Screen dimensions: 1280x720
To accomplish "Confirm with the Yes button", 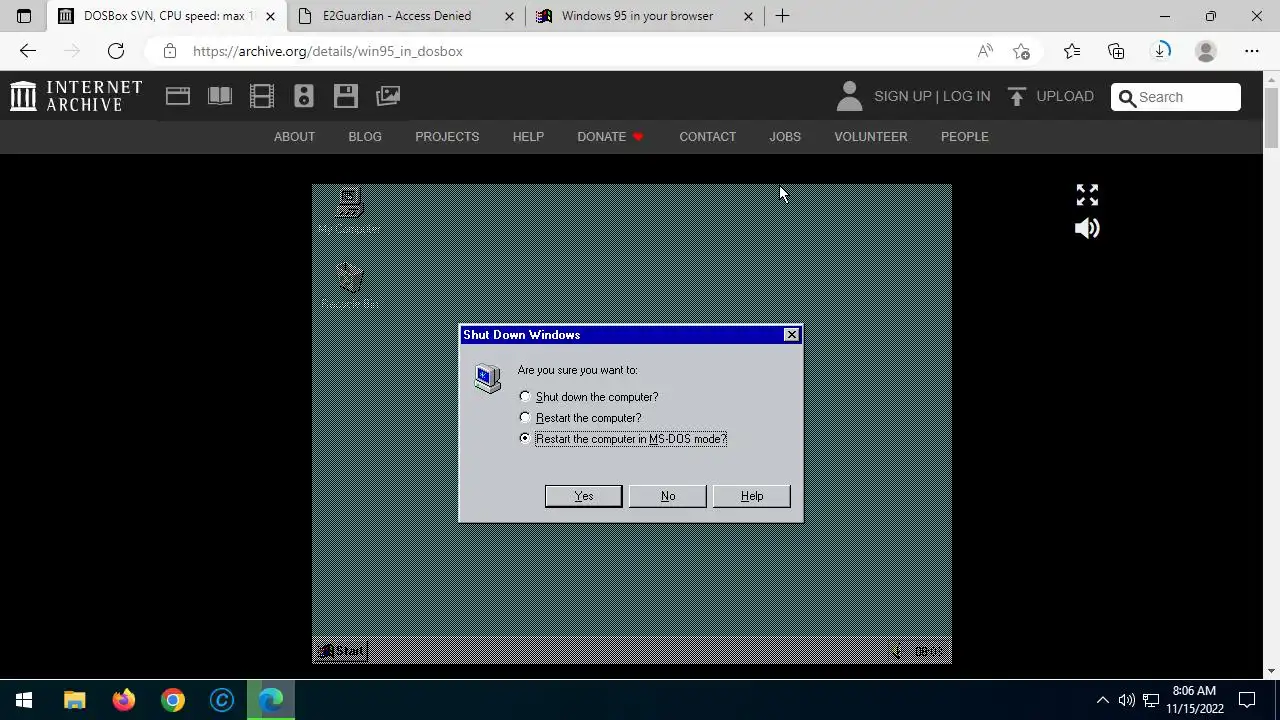I will coord(583,496).
